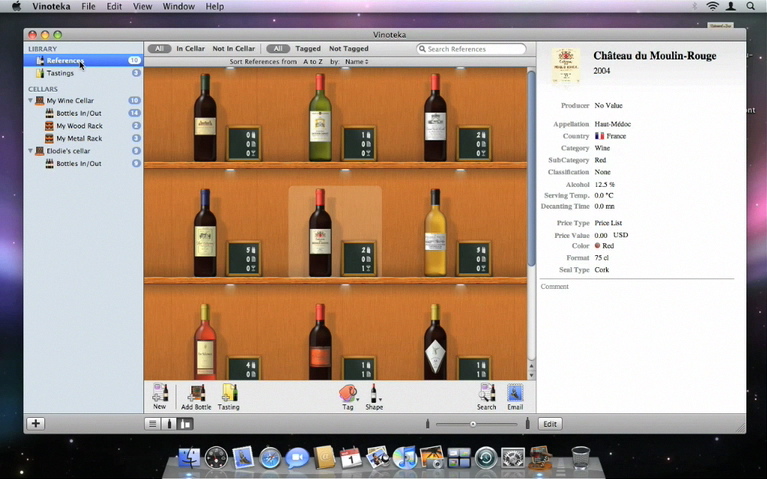
Task: Select the rosé bottle on bottom shelf
Action: click(x=205, y=342)
